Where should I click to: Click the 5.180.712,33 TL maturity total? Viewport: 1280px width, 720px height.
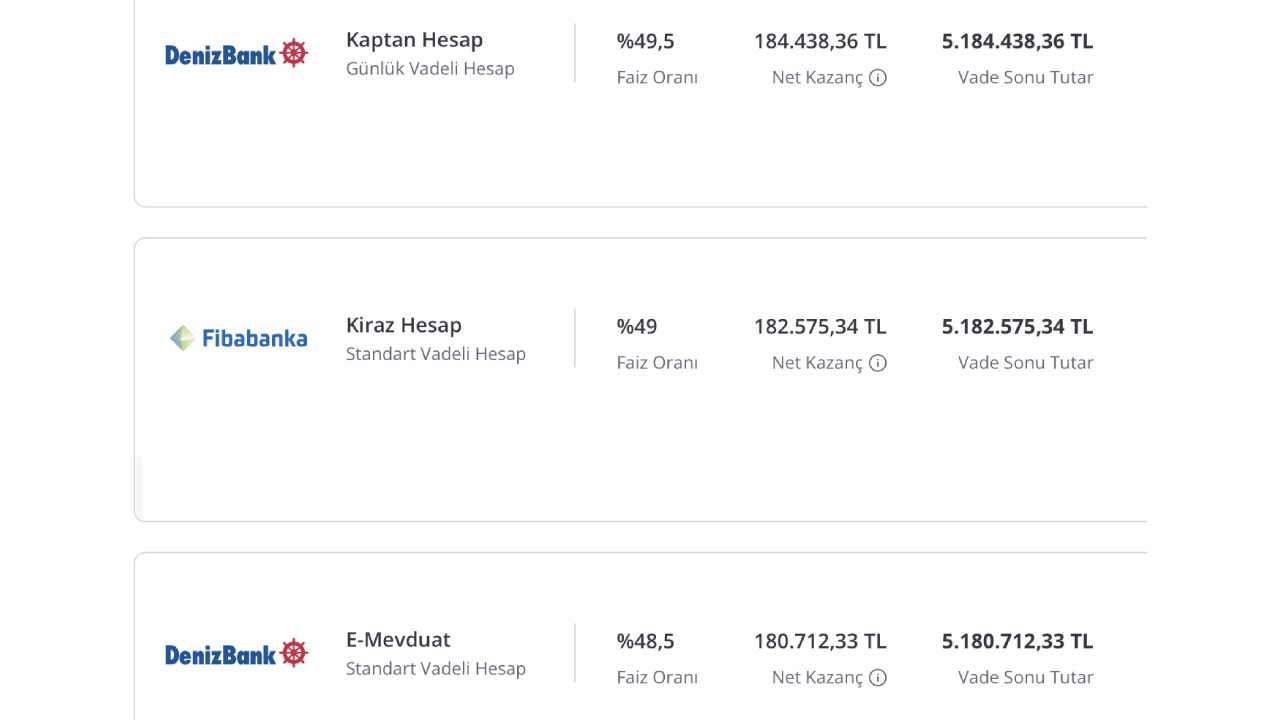1017,642
